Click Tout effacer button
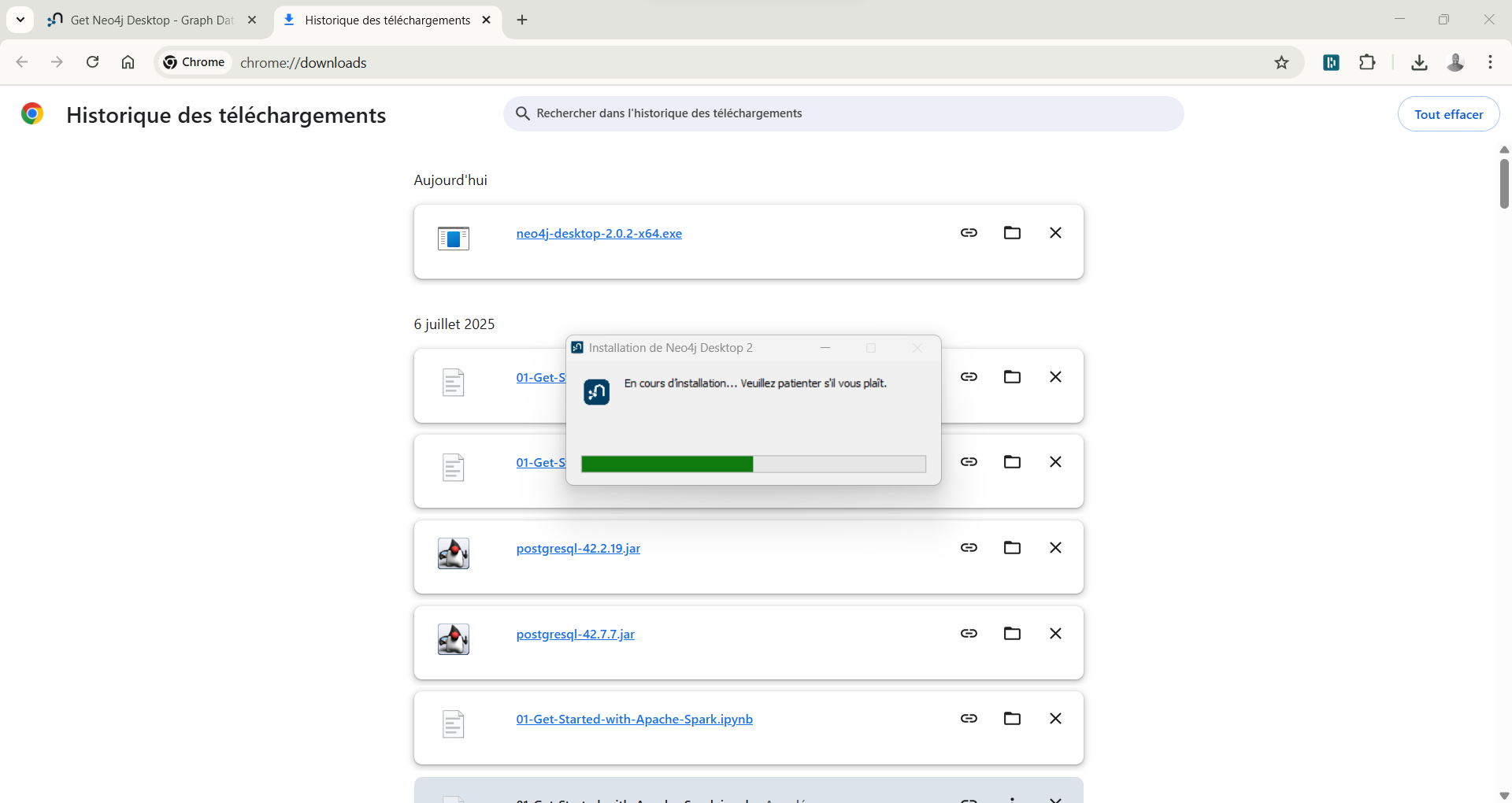 point(1448,114)
